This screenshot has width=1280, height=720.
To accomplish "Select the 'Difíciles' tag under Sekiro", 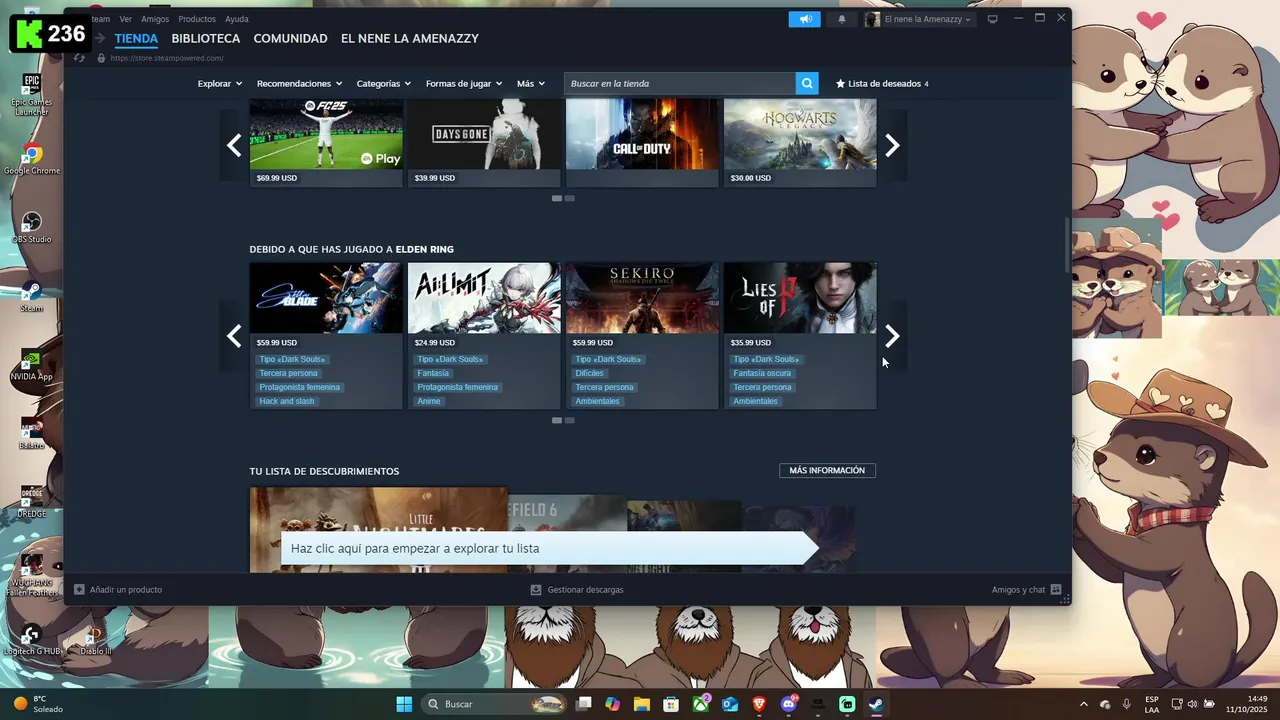I will click(x=589, y=373).
